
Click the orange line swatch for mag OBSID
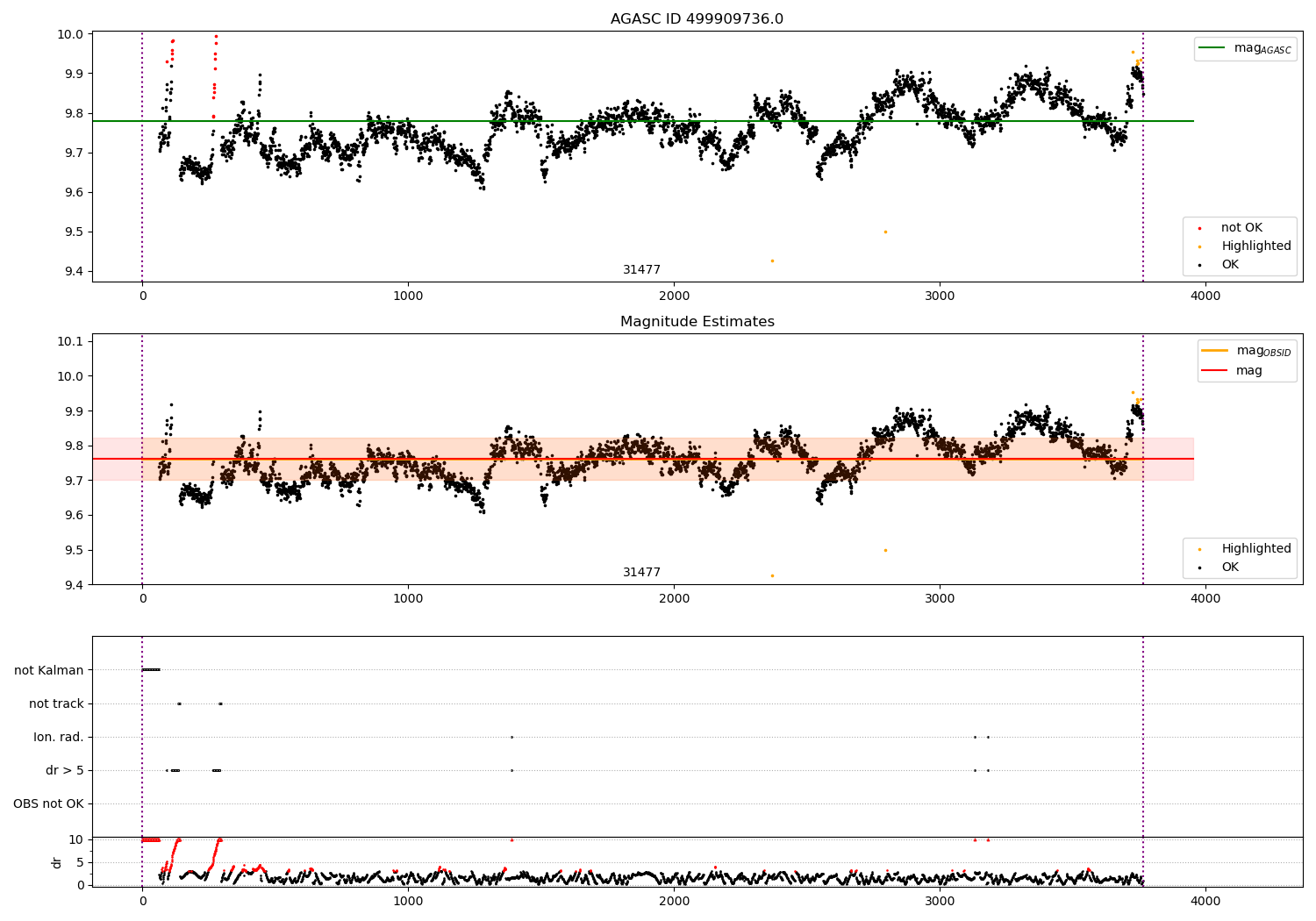tap(1214, 351)
